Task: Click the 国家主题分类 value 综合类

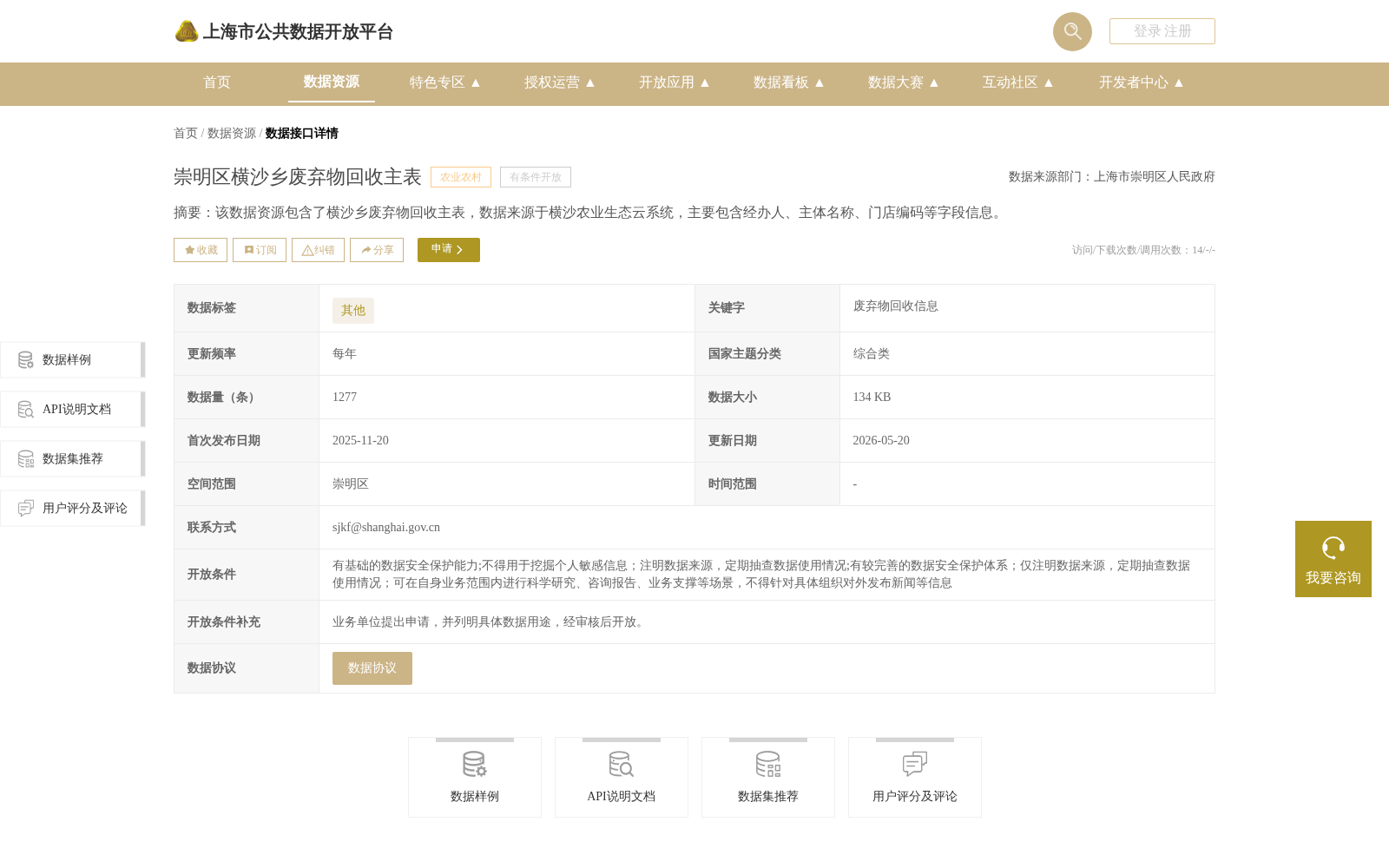Action: [872, 354]
